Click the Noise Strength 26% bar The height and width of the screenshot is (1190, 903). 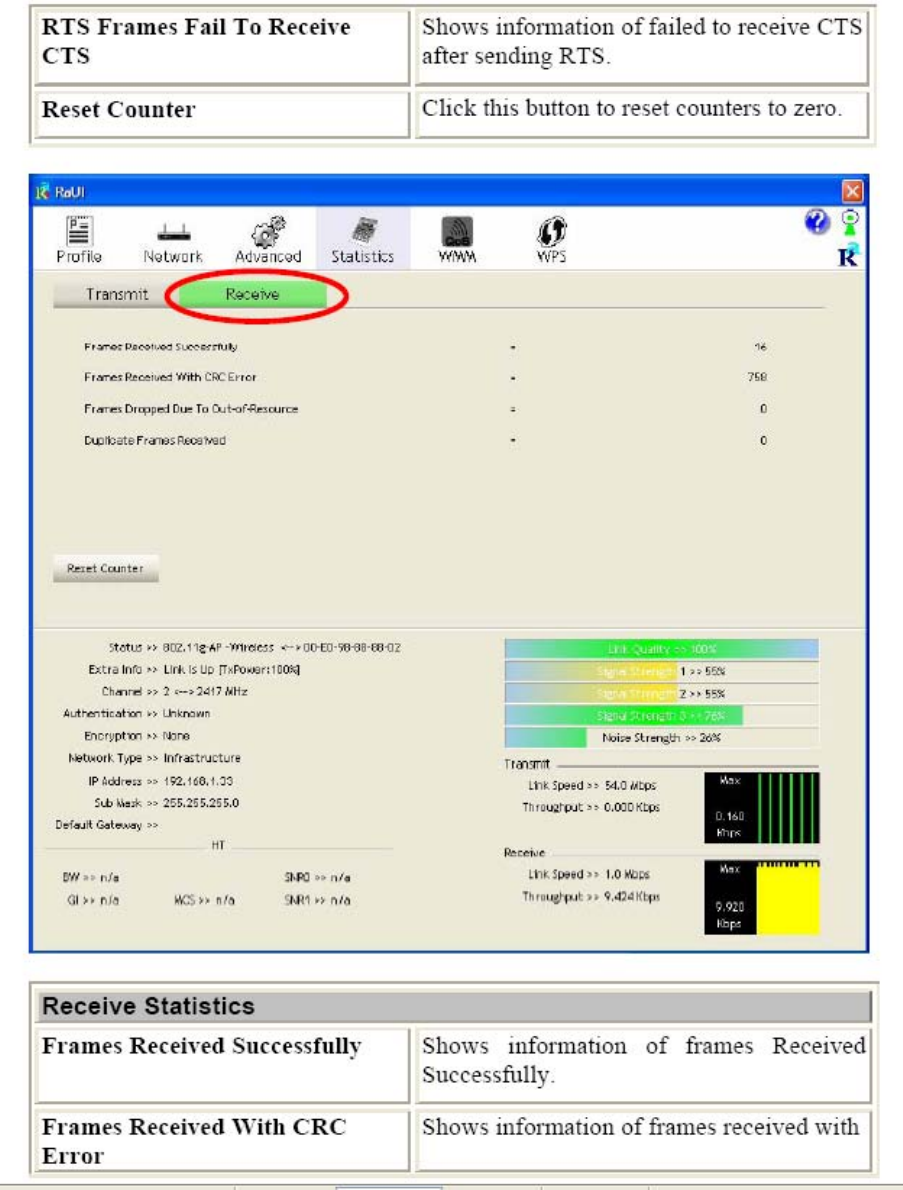tap(661, 738)
